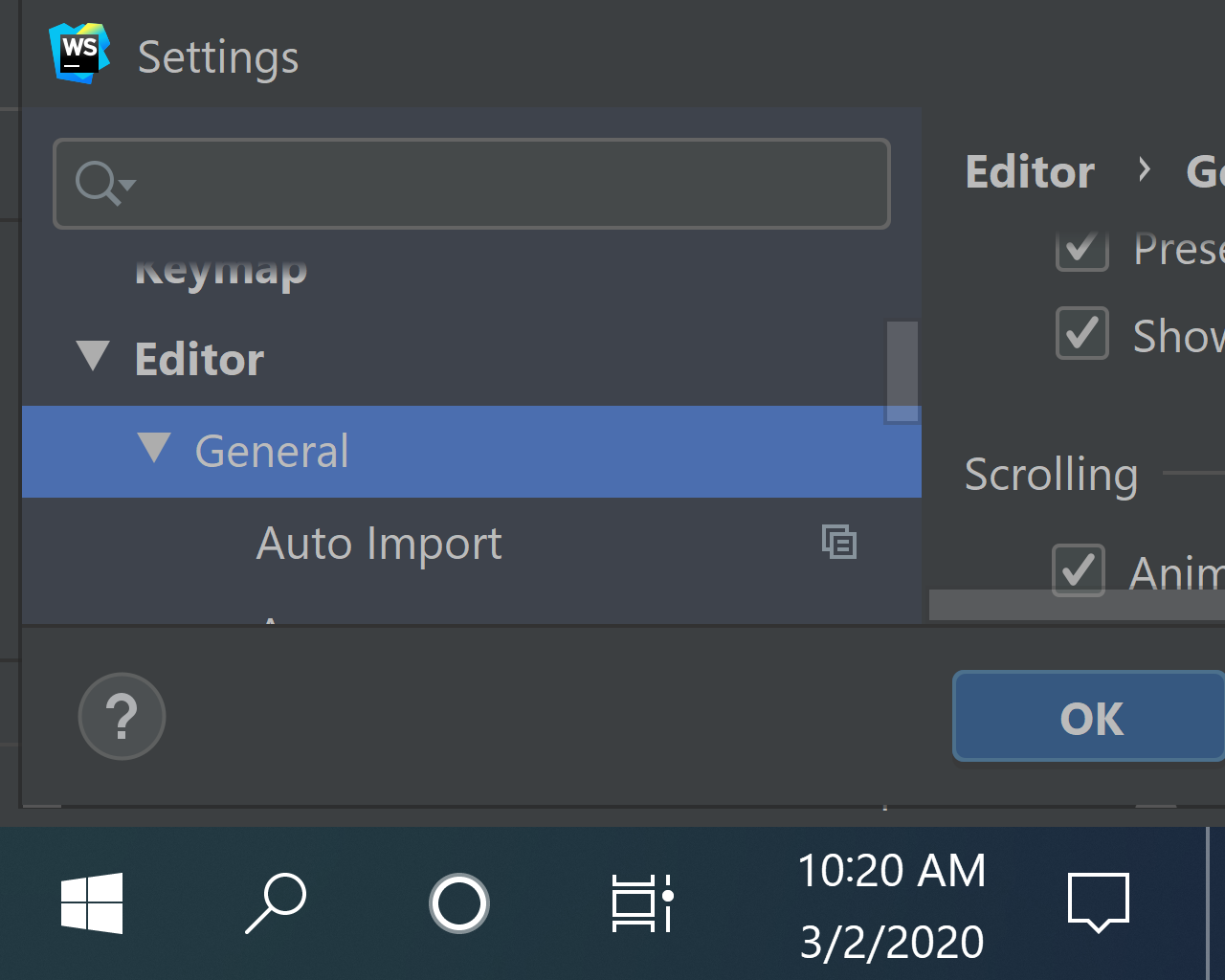1225x980 pixels.
Task: Open Task View on the taskbar
Action: [x=643, y=902]
